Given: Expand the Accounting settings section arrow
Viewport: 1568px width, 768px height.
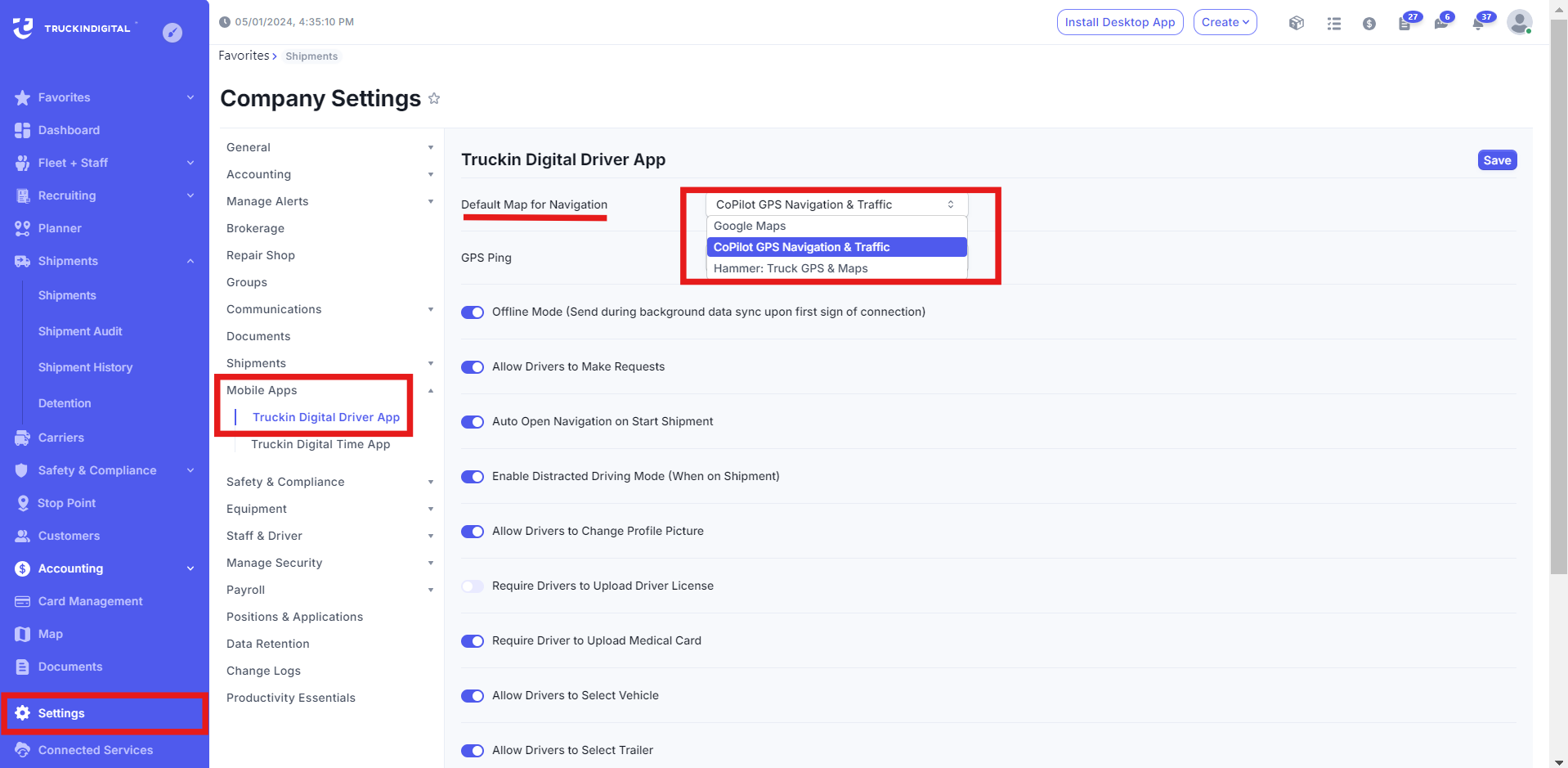Looking at the screenshot, I should pos(431,174).
